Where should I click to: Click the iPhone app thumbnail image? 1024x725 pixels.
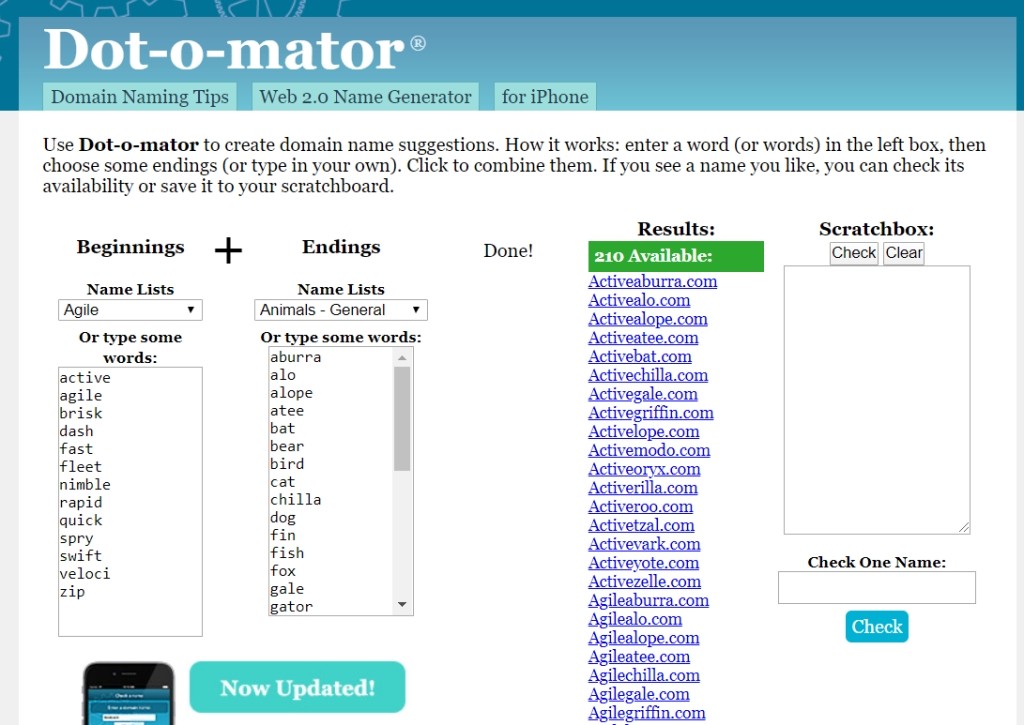coord(130,693)
